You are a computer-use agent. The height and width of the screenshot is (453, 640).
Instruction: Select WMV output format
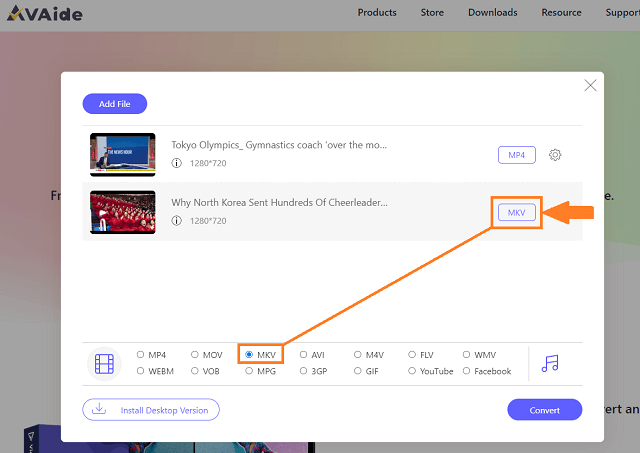pos(466,354)
